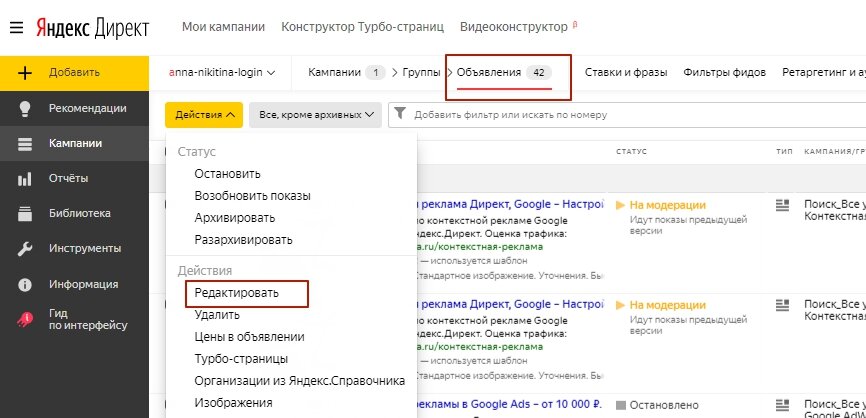This screenshot has width=866, height=418.
Task: Click first row's Поиск_Все campaign name
Action: click(835, 205)
